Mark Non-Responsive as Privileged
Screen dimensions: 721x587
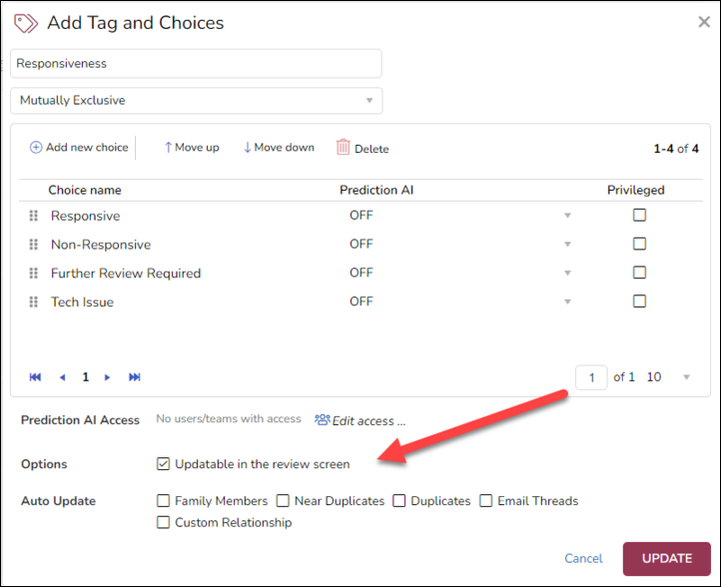(x=639, y=244)
